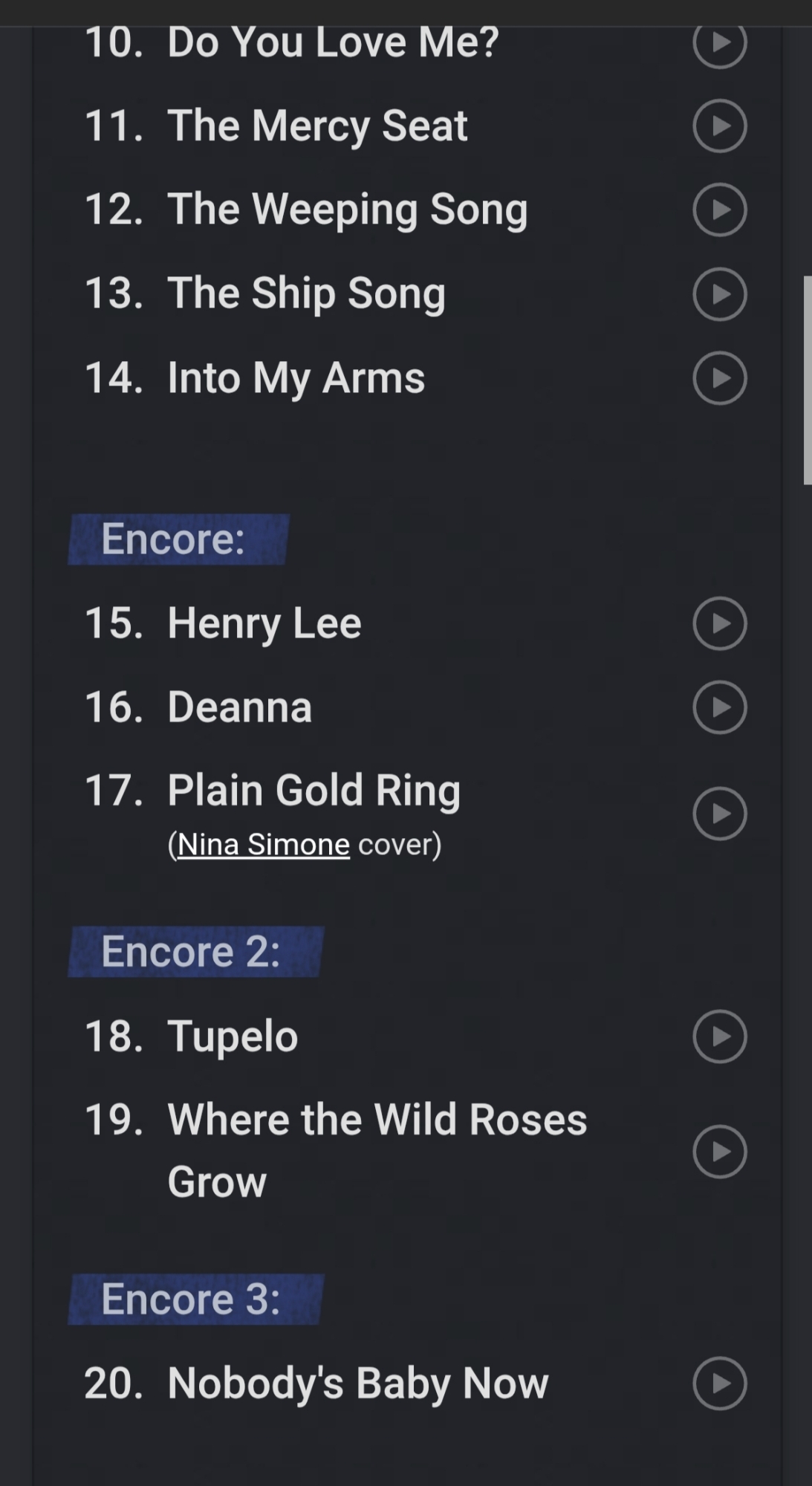
Task: Start playback of The Ship Song
Action: click(x=719, y=293)
